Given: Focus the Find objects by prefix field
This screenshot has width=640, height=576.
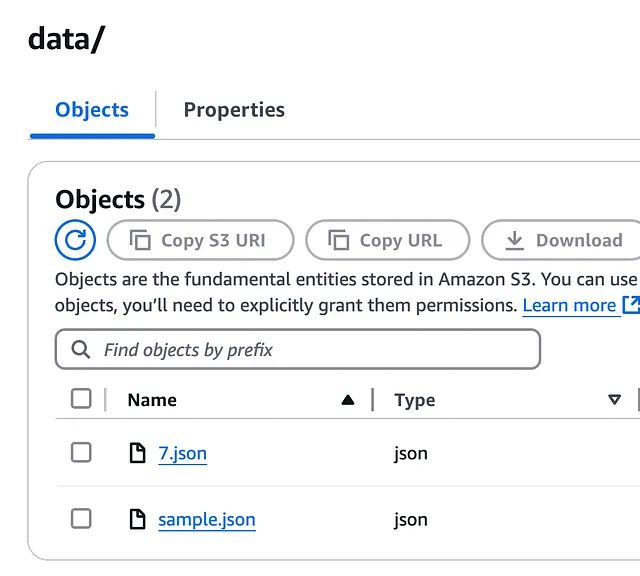Looking at the screenshot, I should [310, 350].
